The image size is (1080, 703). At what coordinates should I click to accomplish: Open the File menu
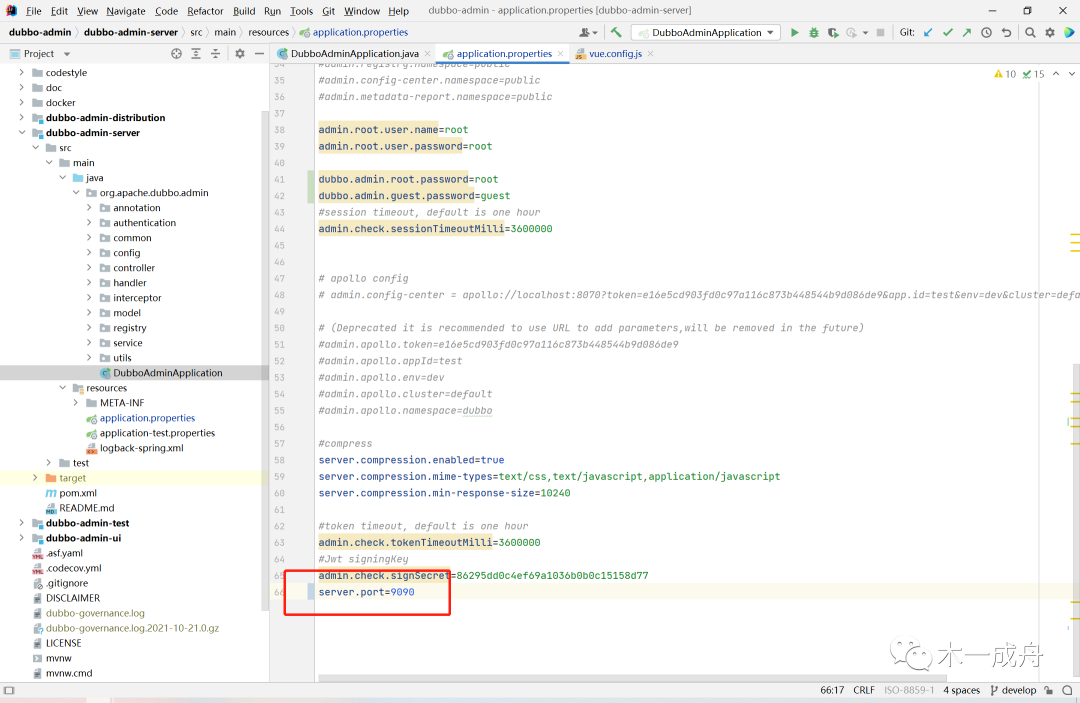(x=34, y=11)
